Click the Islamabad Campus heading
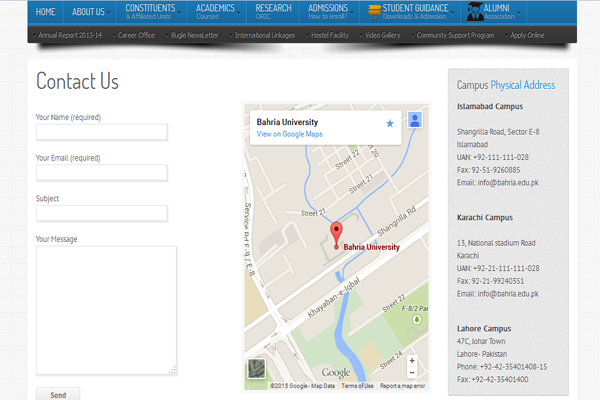 tap(490, 106)
